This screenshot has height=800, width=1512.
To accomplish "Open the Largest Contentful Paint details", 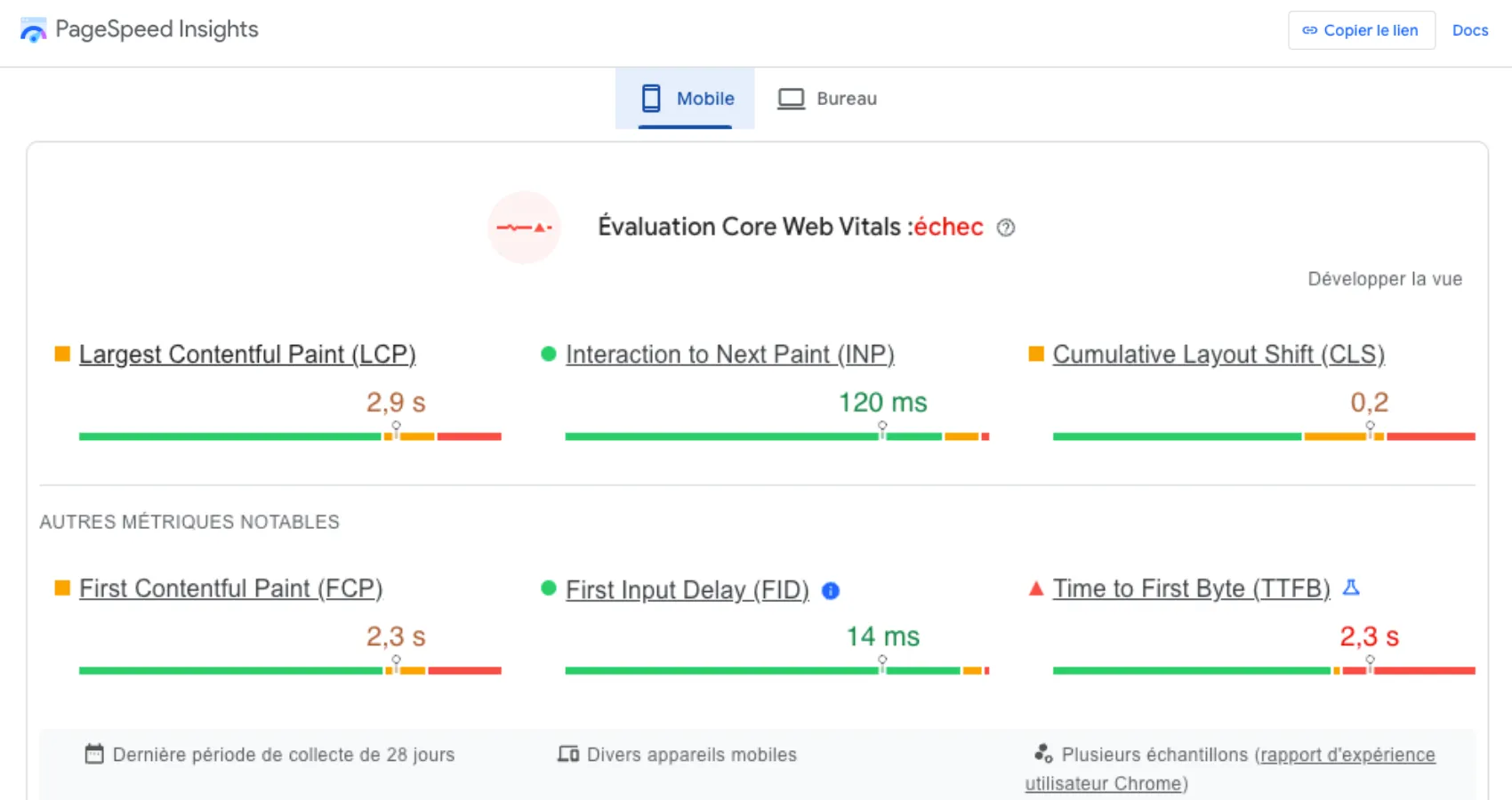I will point(247,354).
